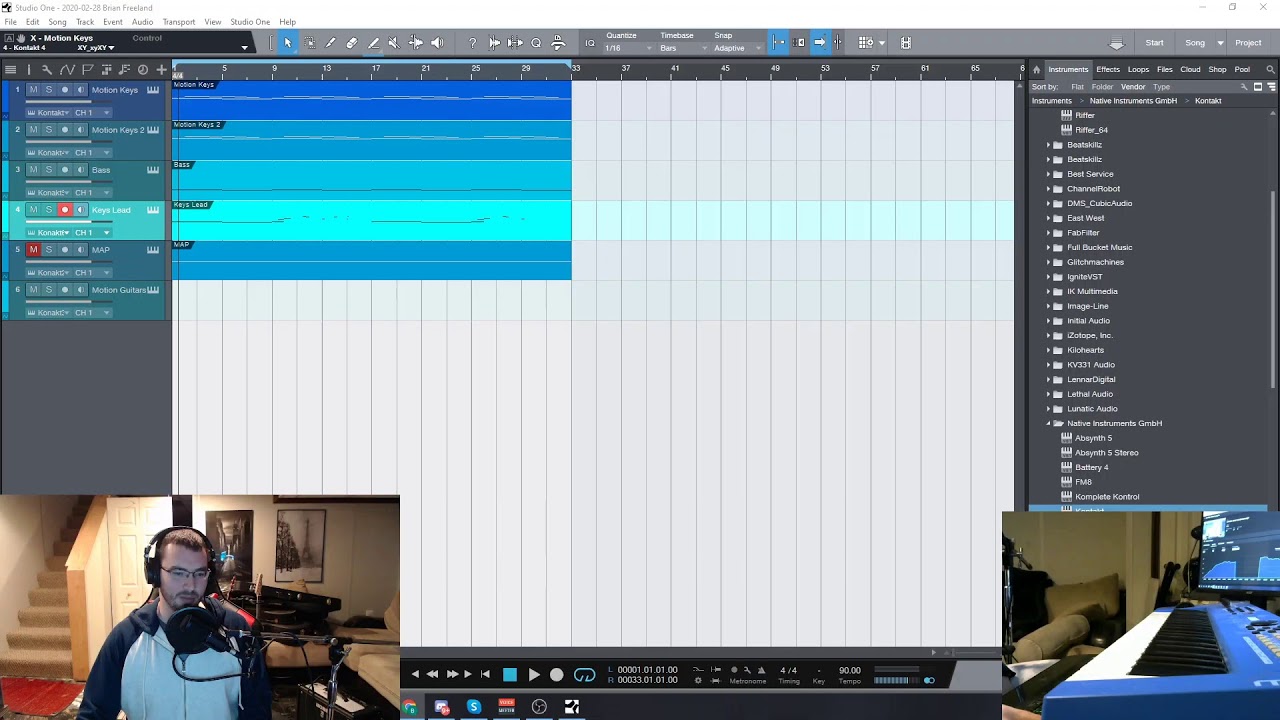Mute the Motion Keys track
Viewport: 1280px width, 720px height.
[x=33, y=90]
